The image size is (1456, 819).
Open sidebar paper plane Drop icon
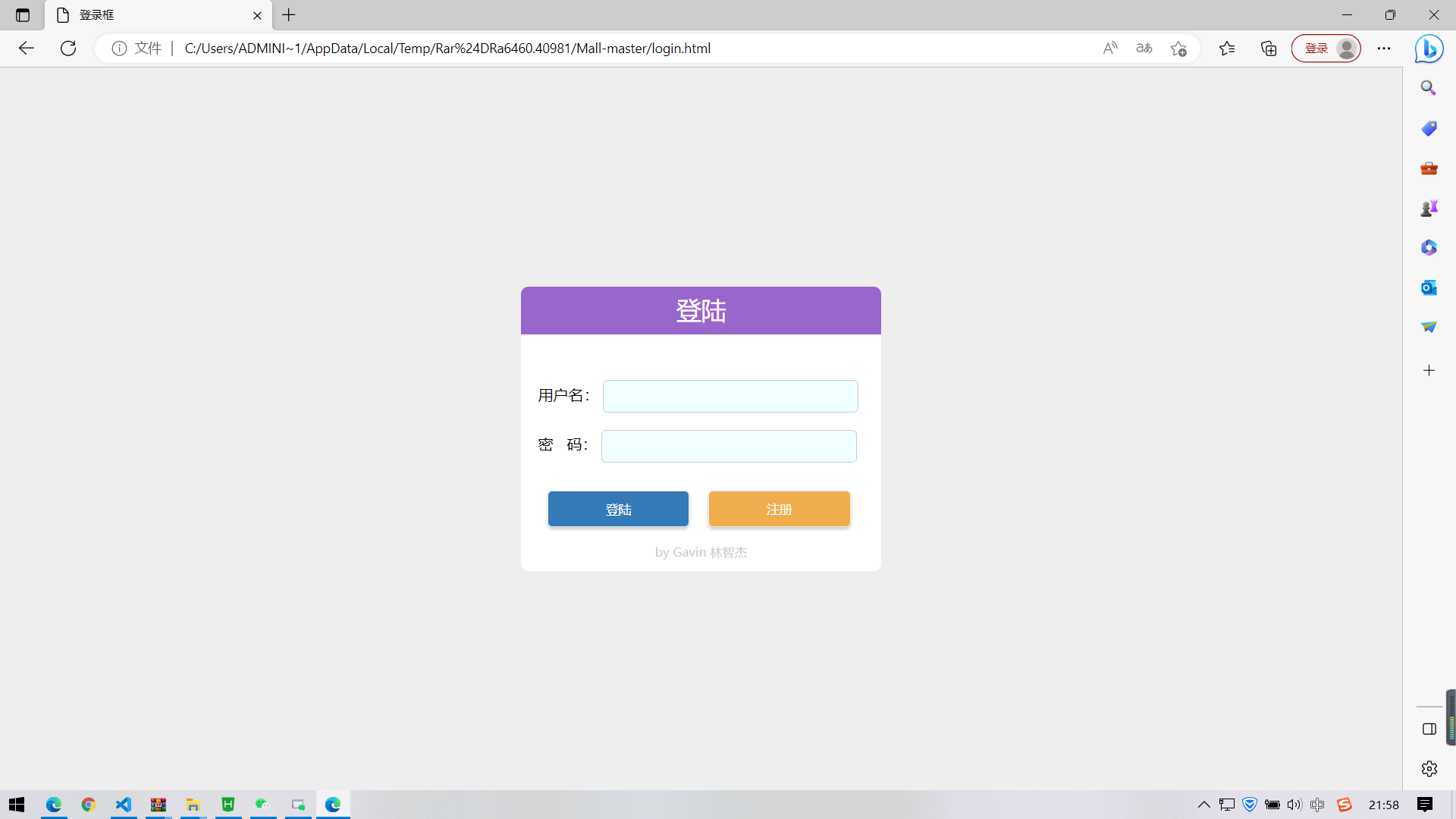[1429, 327]
